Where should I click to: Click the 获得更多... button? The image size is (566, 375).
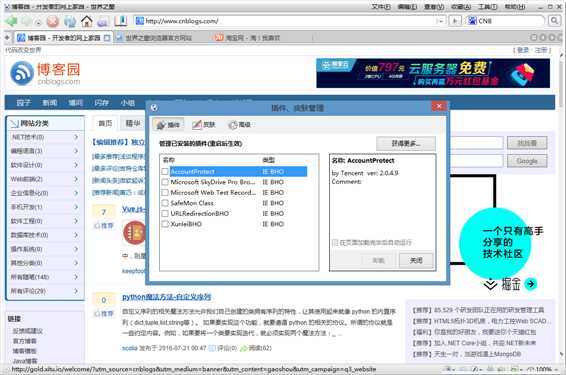click(406, 144)
